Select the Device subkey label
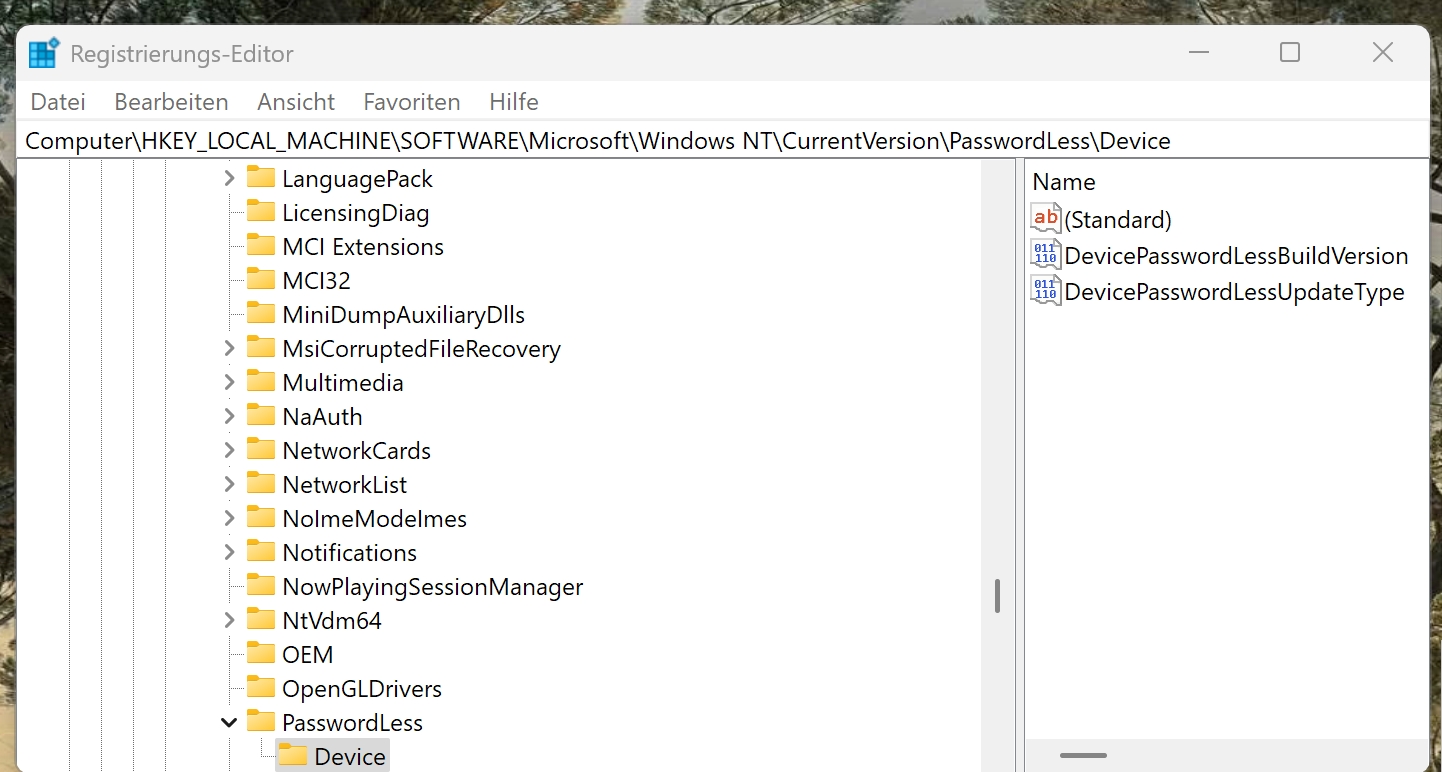The image size is (1442, 772). point(350,757)
